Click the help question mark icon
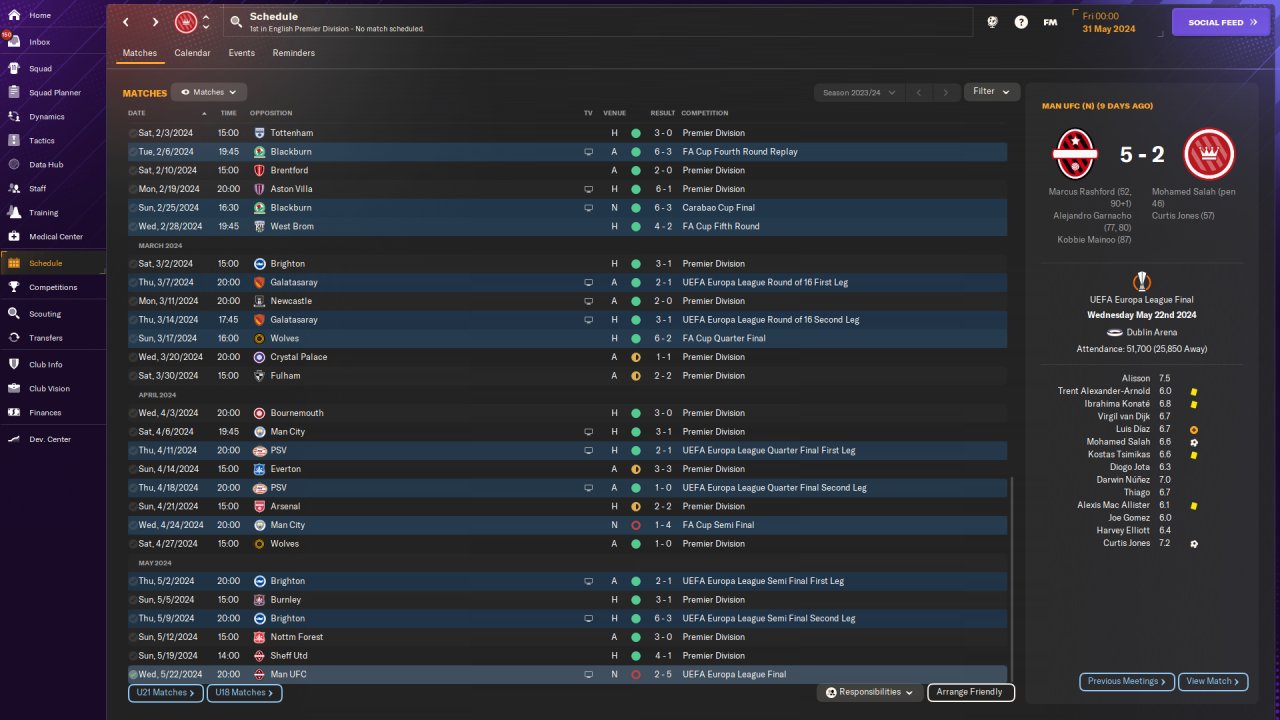1280x720 pixels. pos(1021,22)
